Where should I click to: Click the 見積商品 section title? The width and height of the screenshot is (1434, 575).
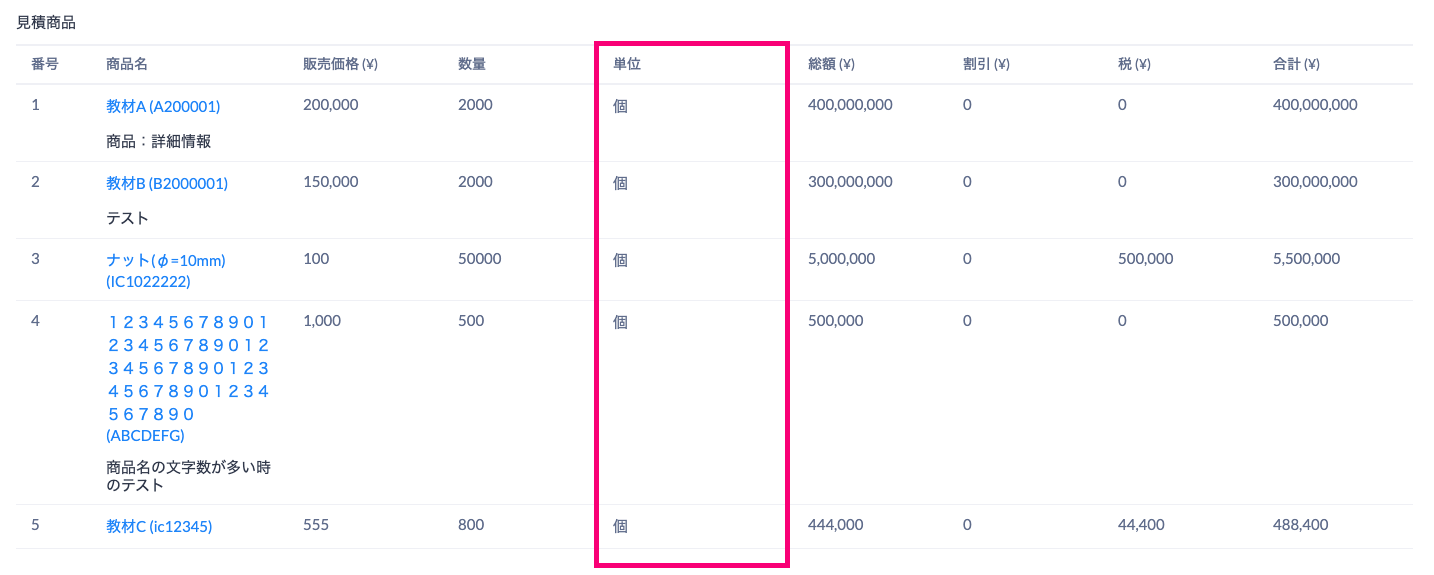46,22
